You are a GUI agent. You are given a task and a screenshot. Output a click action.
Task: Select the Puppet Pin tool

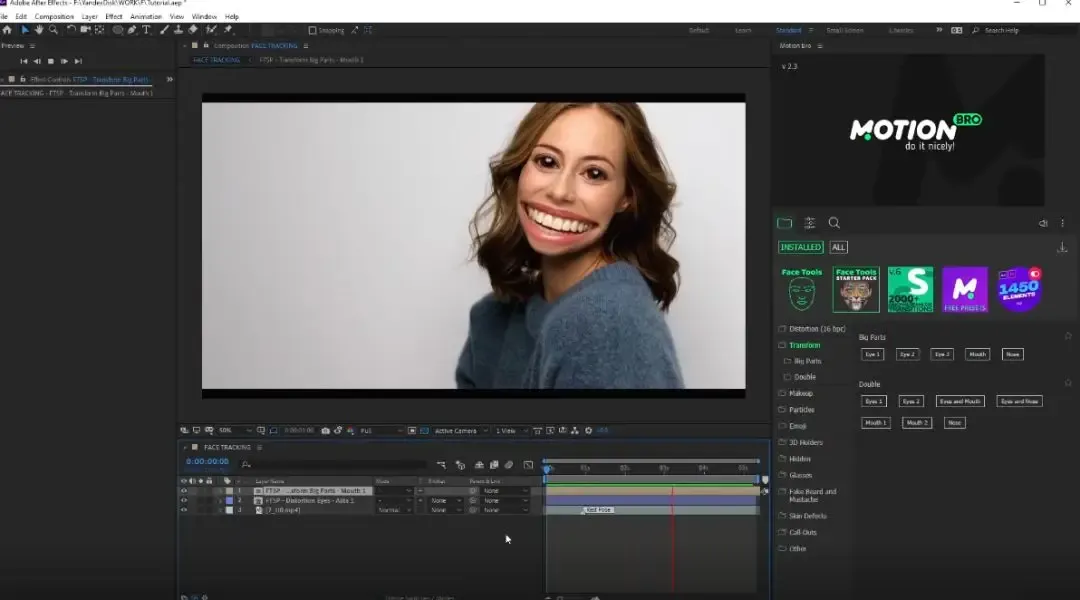point(228,30)
